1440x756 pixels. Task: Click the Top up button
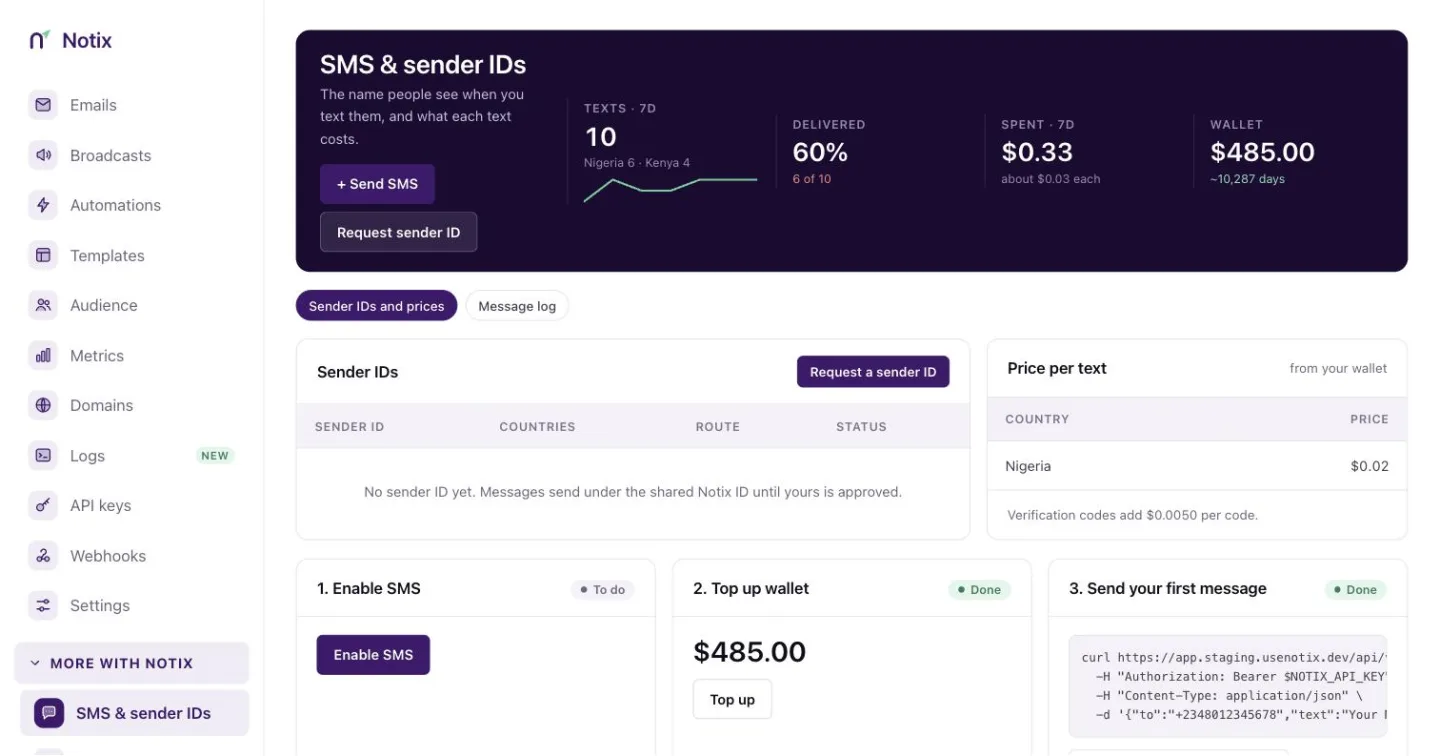[x=732, y=700]
